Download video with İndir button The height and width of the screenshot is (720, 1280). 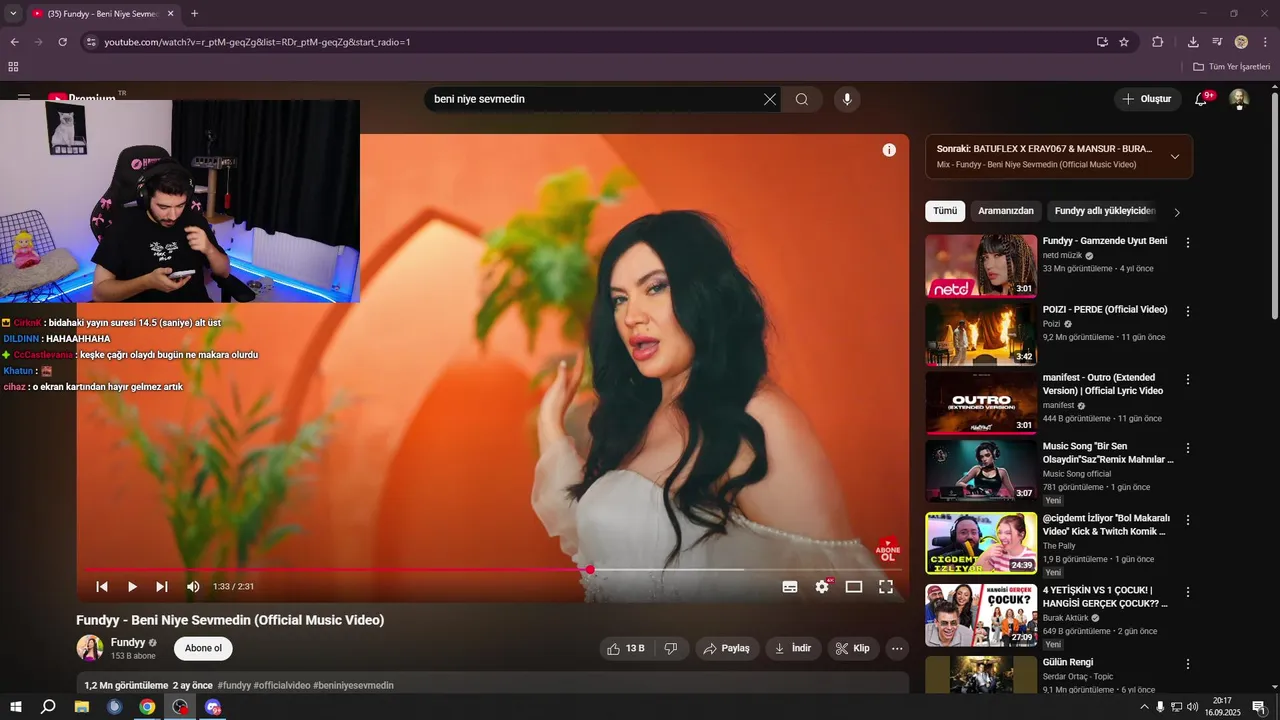point(793,648)
